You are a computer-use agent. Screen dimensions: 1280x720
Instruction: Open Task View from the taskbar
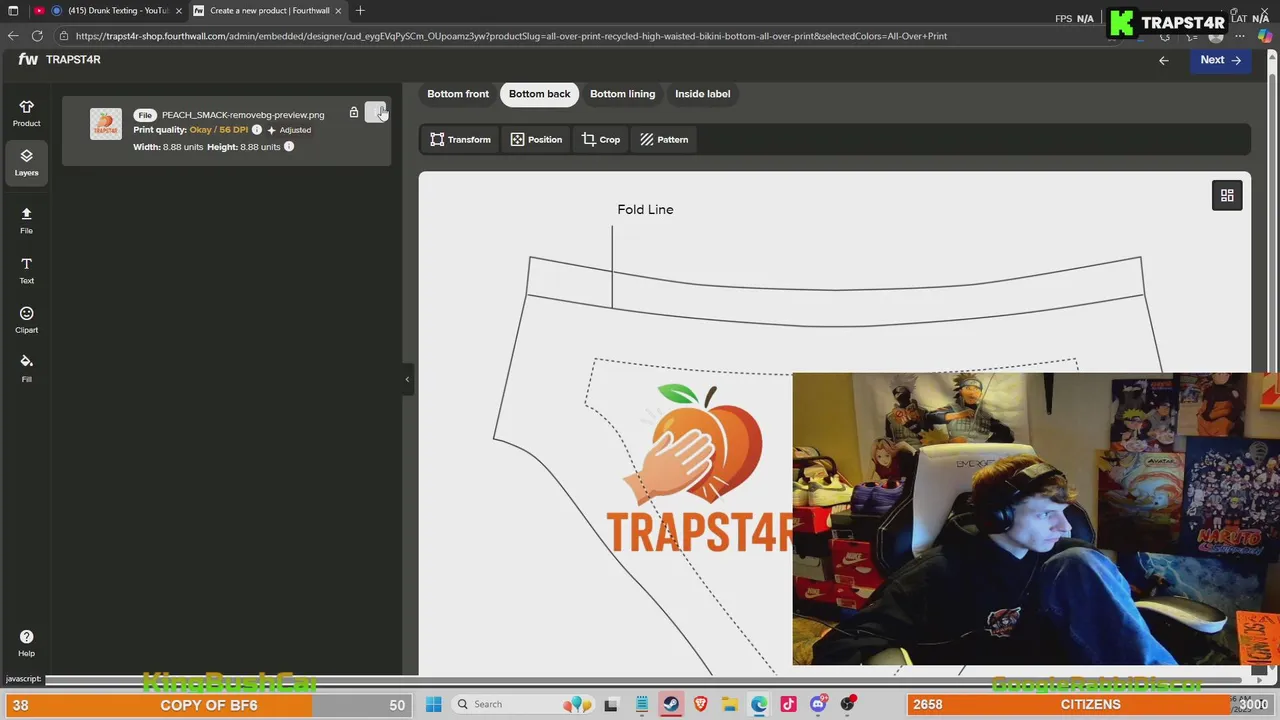tap(612, 704)
